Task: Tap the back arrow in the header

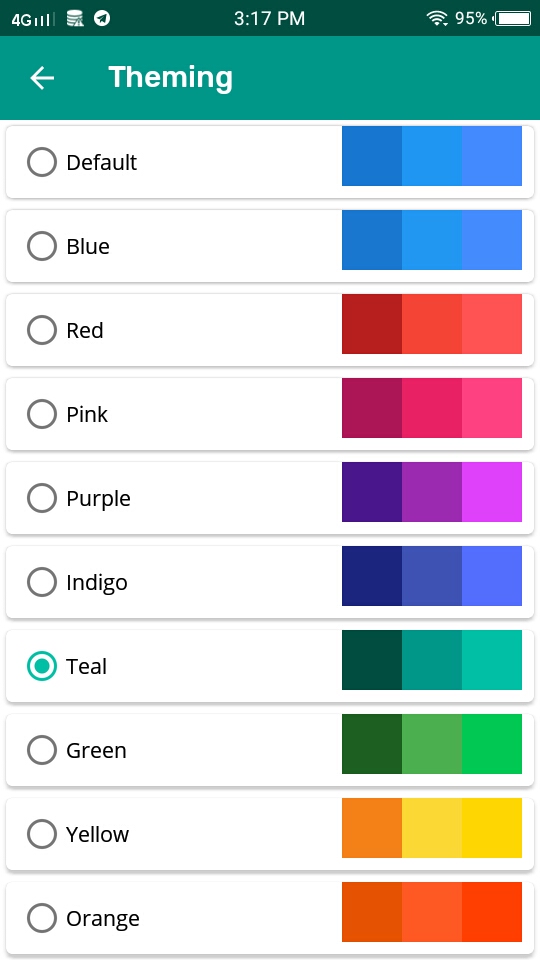Action: [x=42, y=78]
